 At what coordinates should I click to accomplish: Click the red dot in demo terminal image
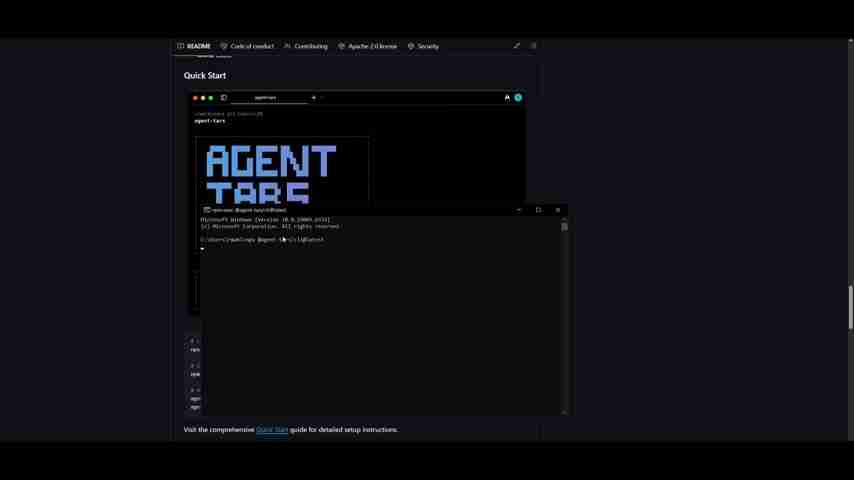pos(196,98)
